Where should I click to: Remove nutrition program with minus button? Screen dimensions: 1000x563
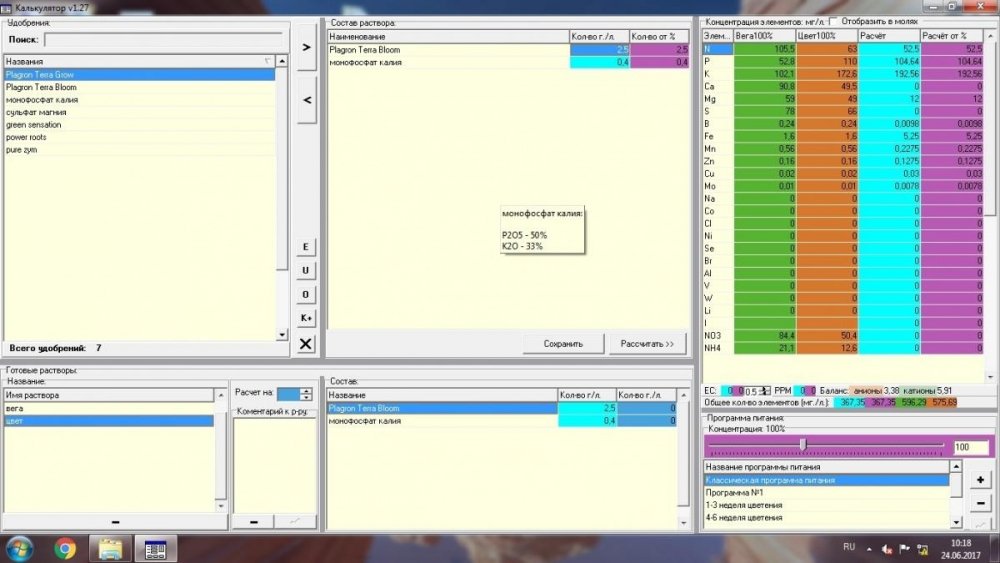pyautogui.click(x=981, y=503)
